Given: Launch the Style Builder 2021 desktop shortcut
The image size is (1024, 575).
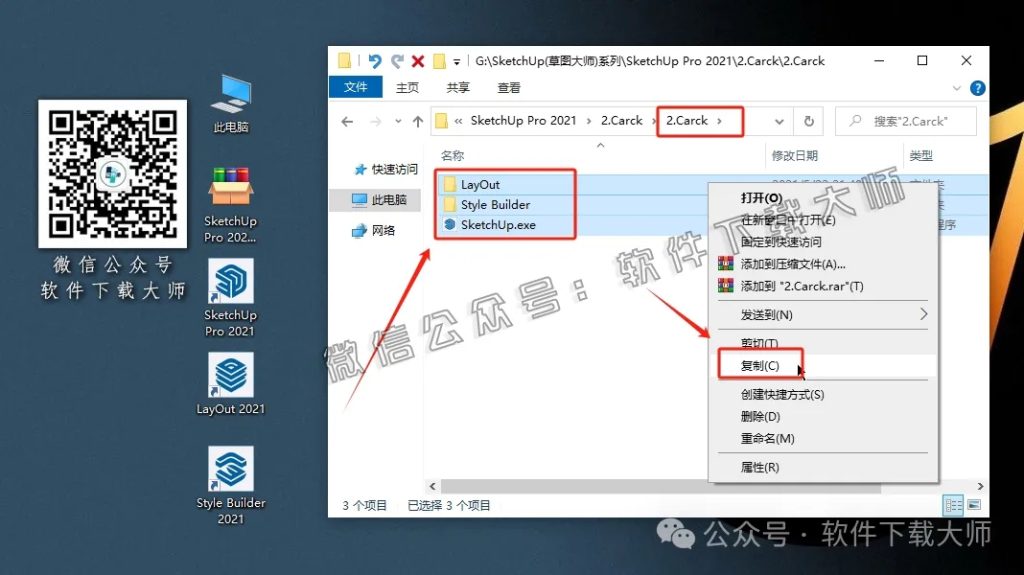Looking at the screenshot, I should click(x=231, y=485).
